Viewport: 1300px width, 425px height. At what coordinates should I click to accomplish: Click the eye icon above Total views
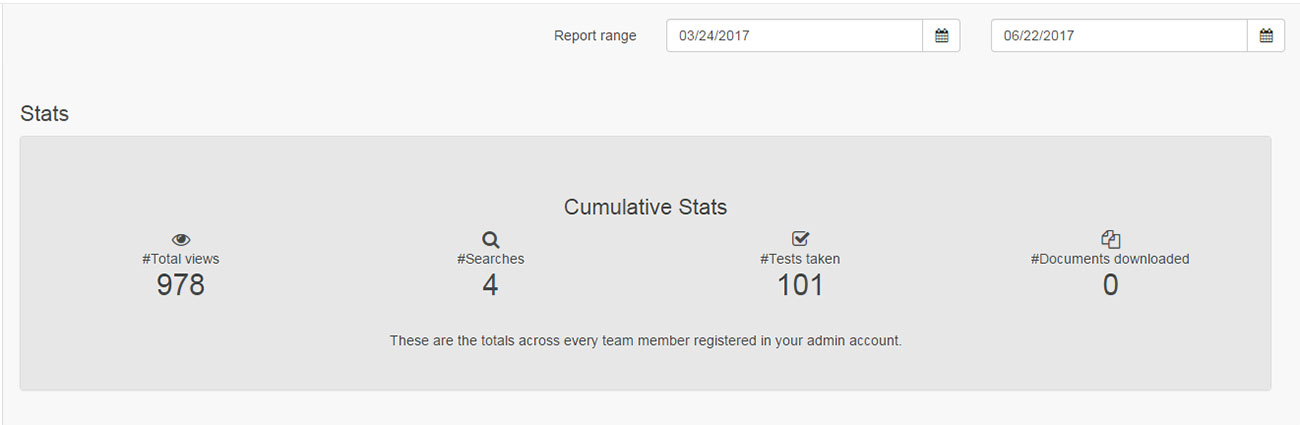pyautogui.click(x=181, y=240)
